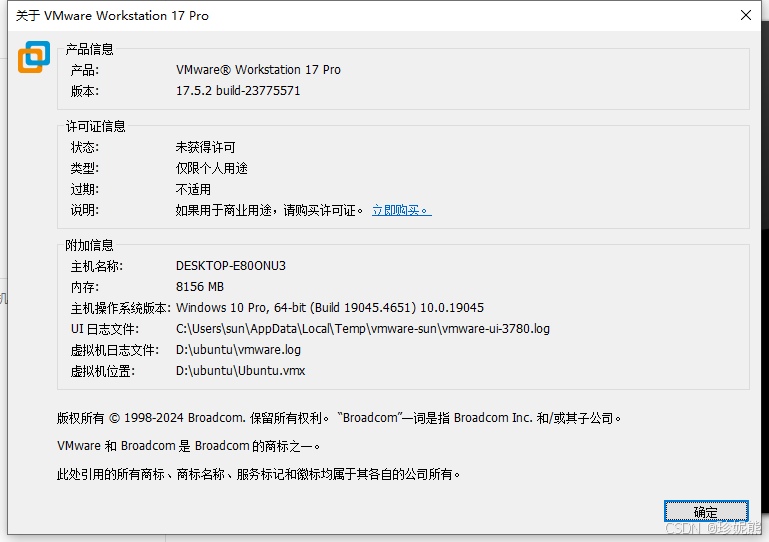
Task: Click the 主机名称 label
Action: point(97,266)
